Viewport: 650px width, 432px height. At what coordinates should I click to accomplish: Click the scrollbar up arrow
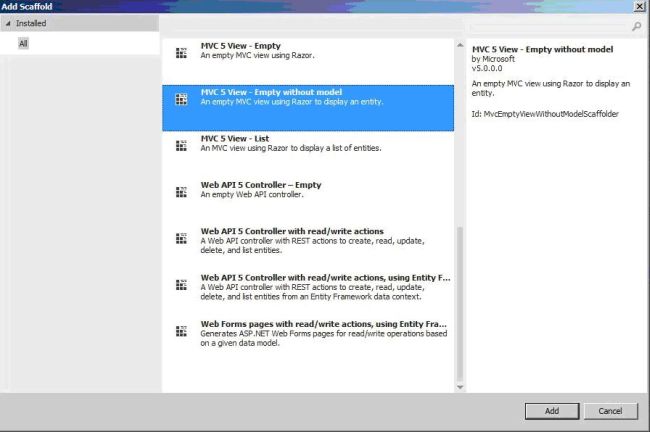coord(460,45)
